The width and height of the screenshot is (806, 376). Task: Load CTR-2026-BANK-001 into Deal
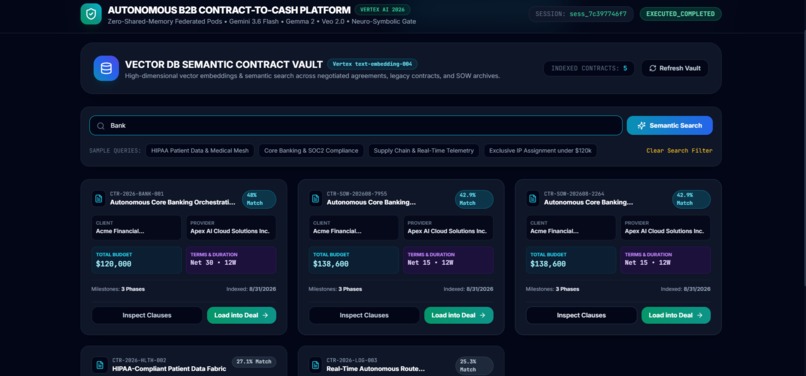pos(242,315)
